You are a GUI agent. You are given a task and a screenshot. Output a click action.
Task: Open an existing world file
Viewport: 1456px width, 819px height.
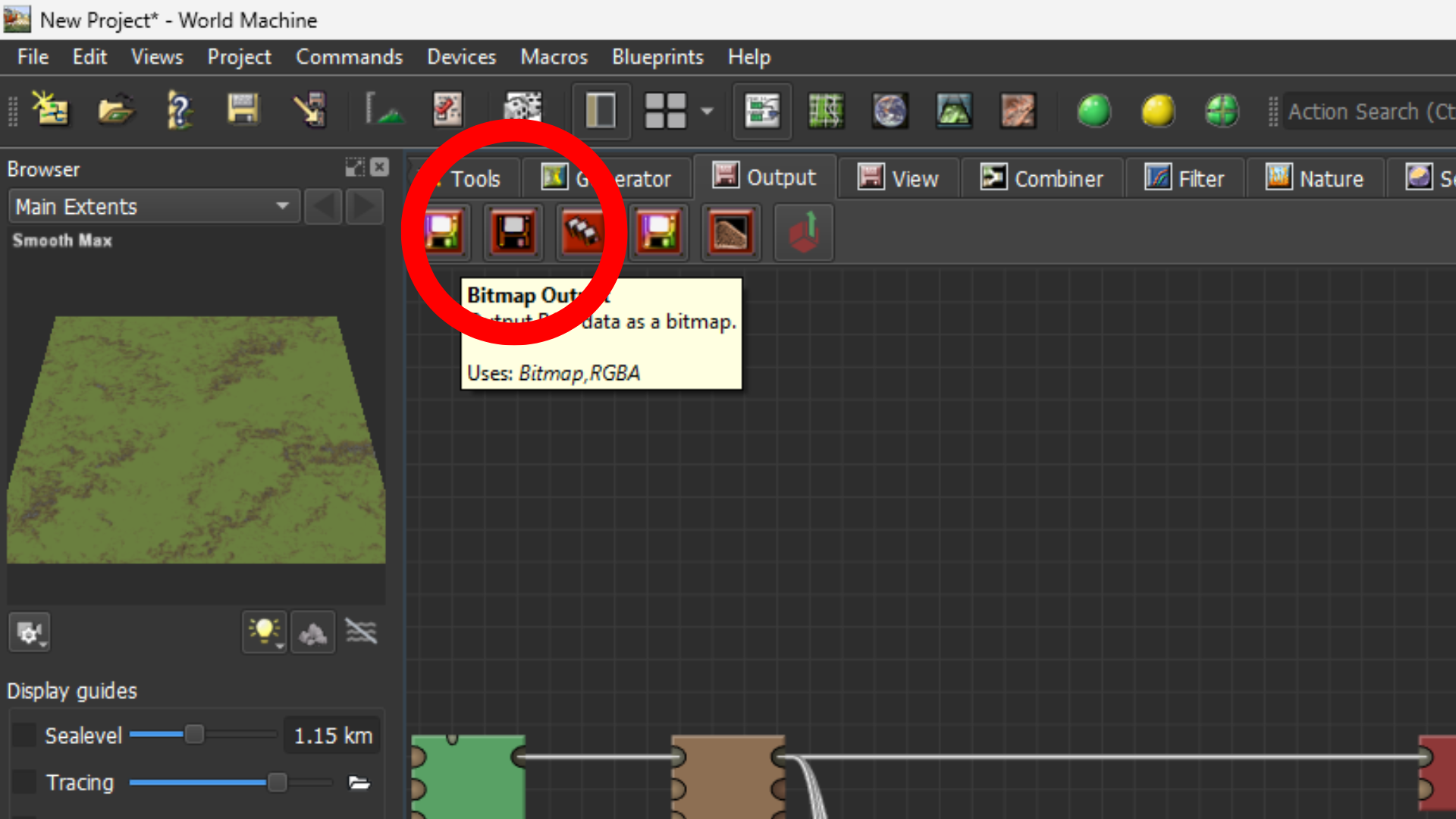click(x=115, y=111)
